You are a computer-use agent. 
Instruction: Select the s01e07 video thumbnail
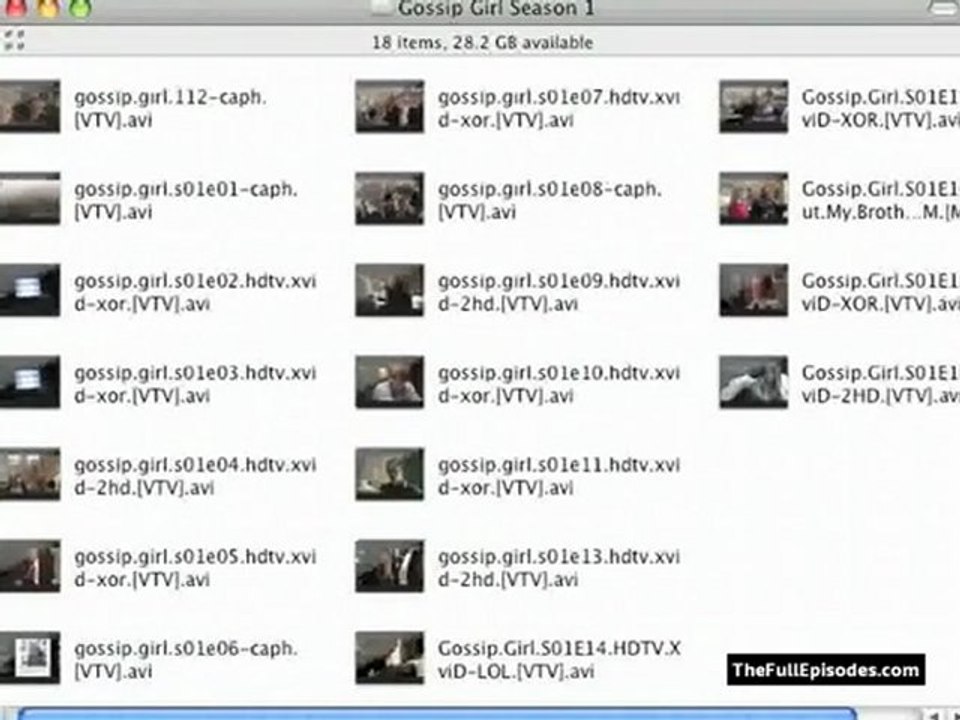pyautogui.click(x=389, y=106)
